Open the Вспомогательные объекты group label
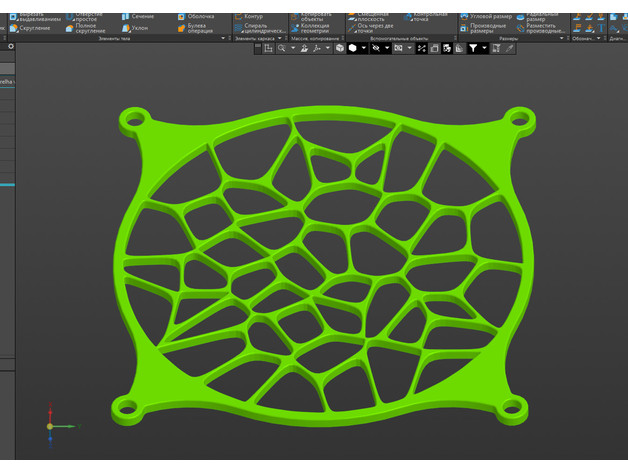Image resolution: width=628 pixels, height=472 pixels. (x=398, y=38)
